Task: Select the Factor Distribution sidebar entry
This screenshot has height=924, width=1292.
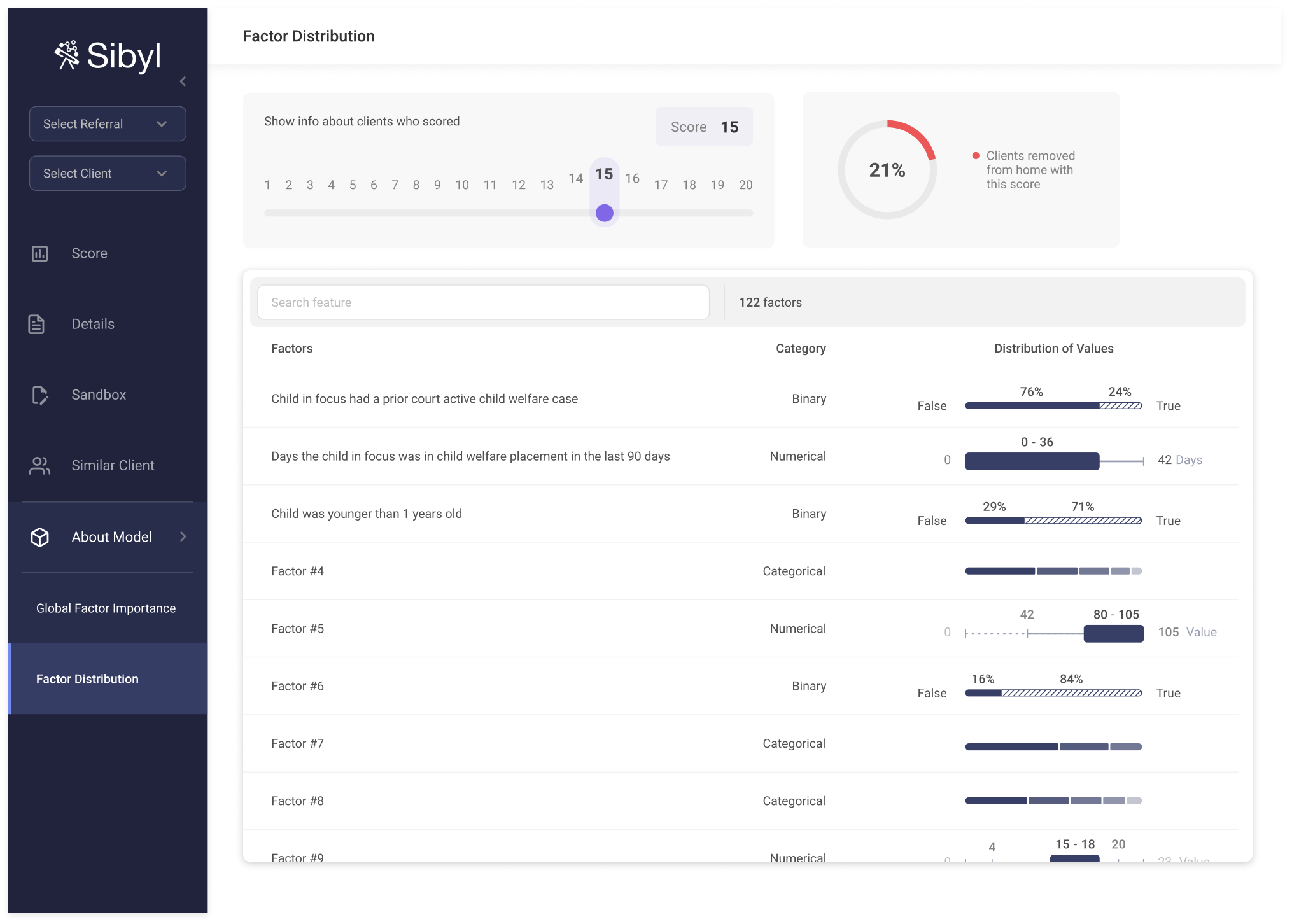Action: tap(108, 678)
